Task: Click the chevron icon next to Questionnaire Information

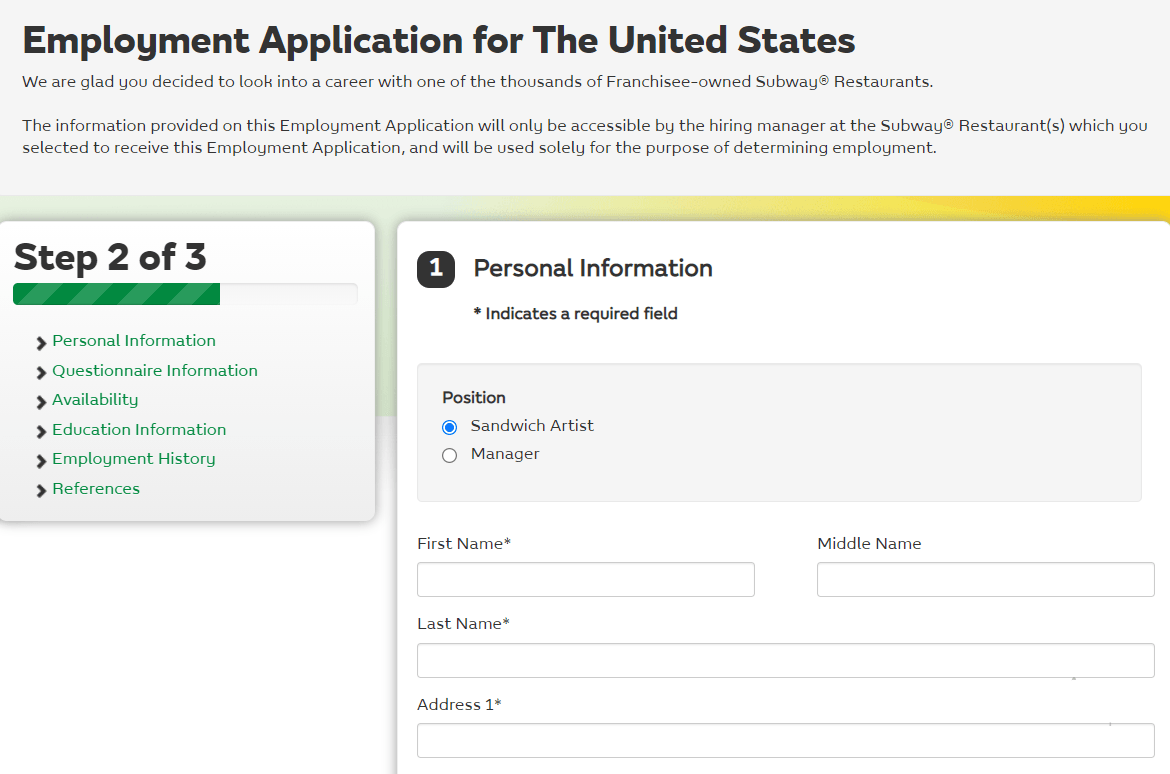Action: click(40, 371)
